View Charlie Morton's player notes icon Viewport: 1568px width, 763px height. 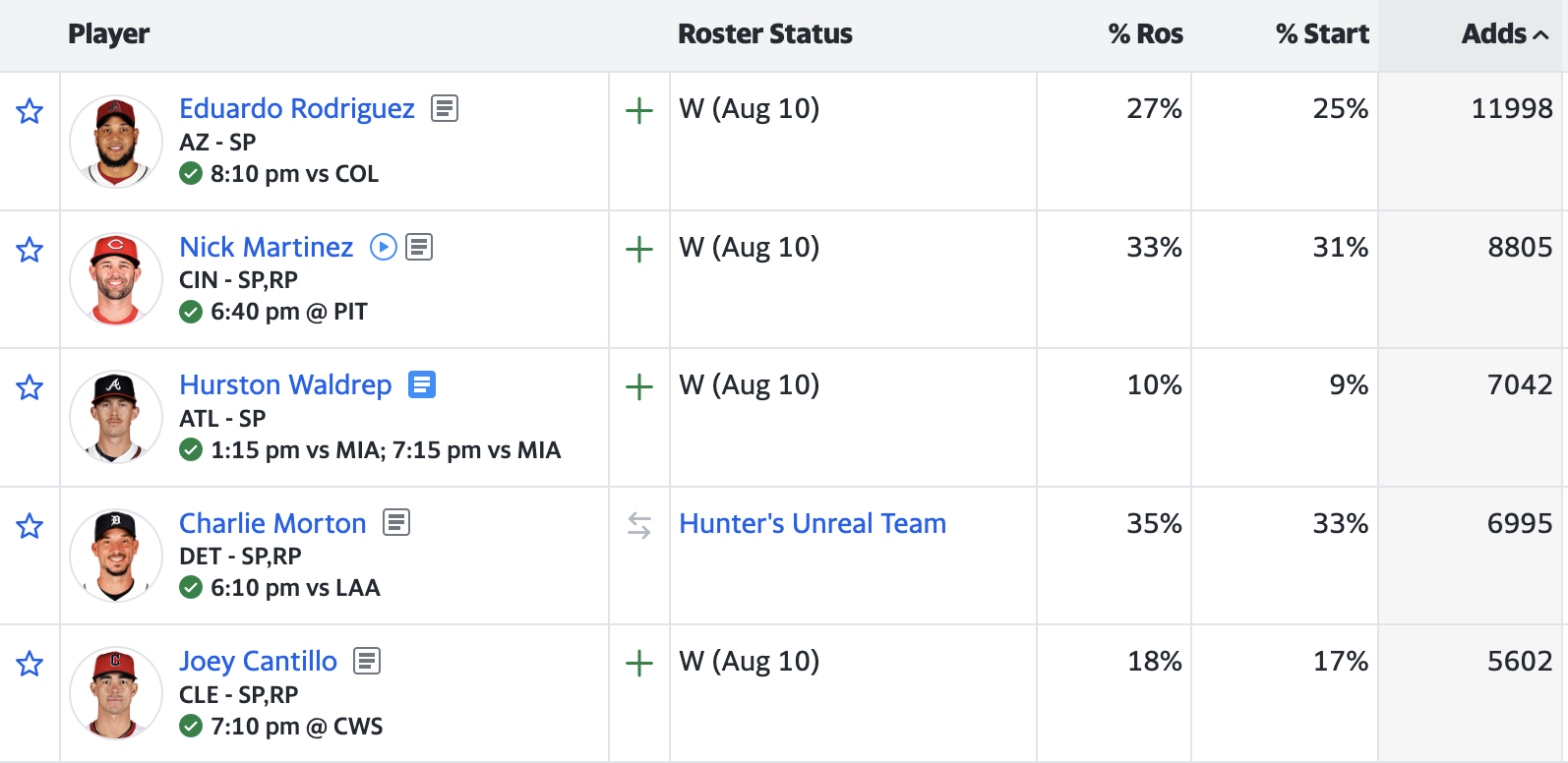396,522
